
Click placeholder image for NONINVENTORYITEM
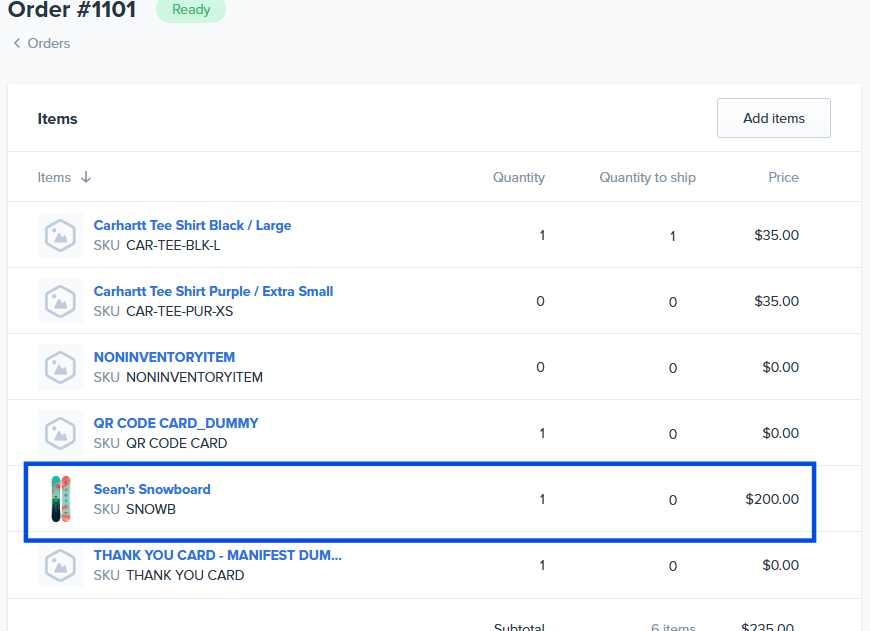pos(60,367)
